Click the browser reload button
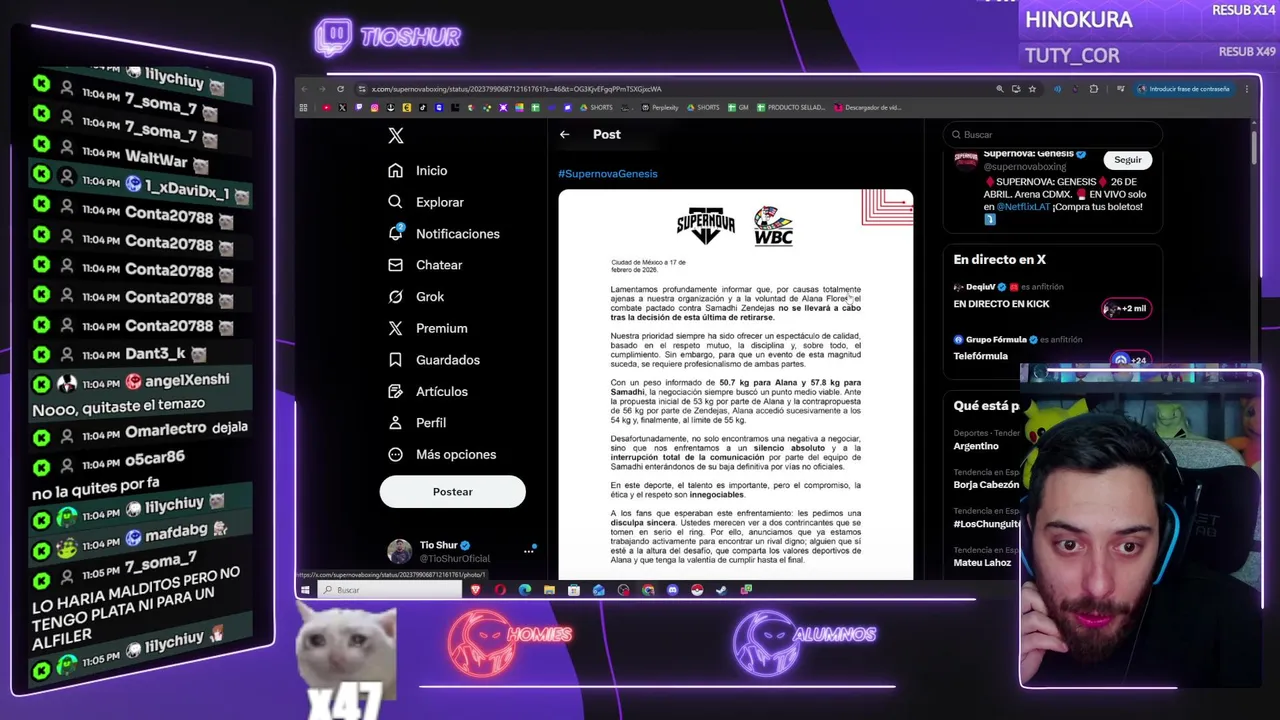Viewport: 1280px width, 720px height. point(340,89)
